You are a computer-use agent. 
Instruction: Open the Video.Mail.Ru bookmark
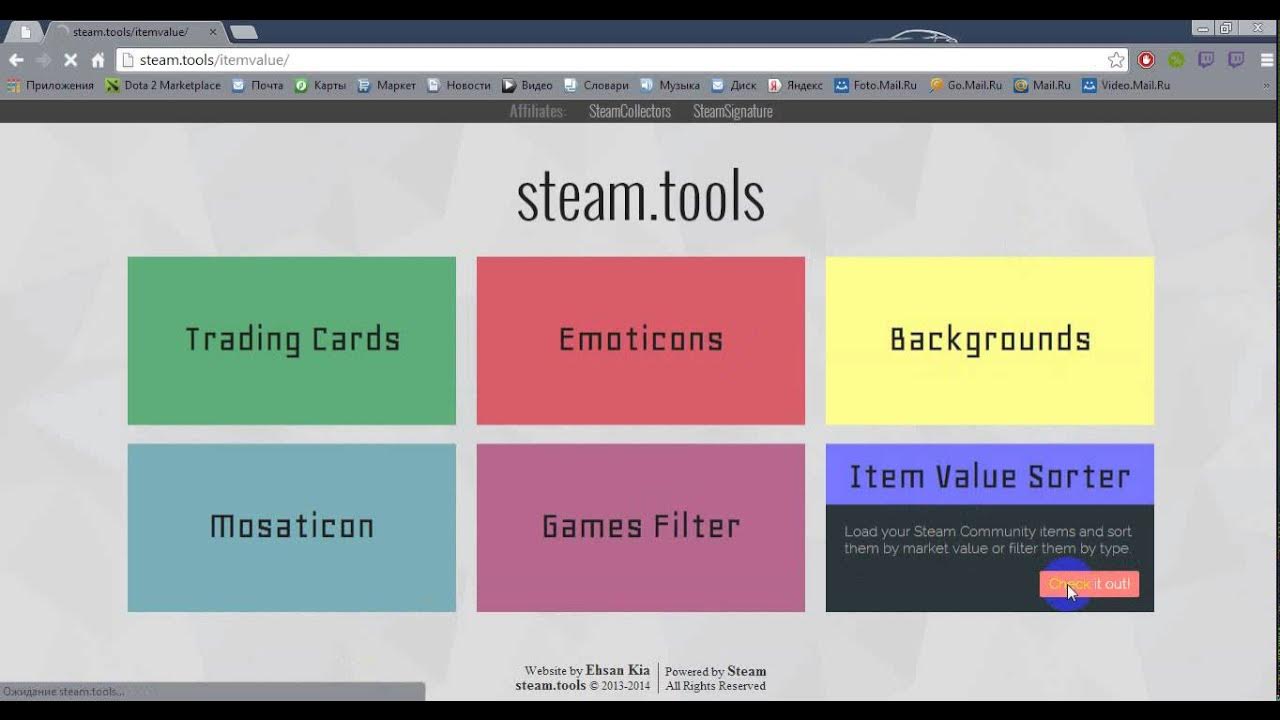click(x=1126, y=85)
